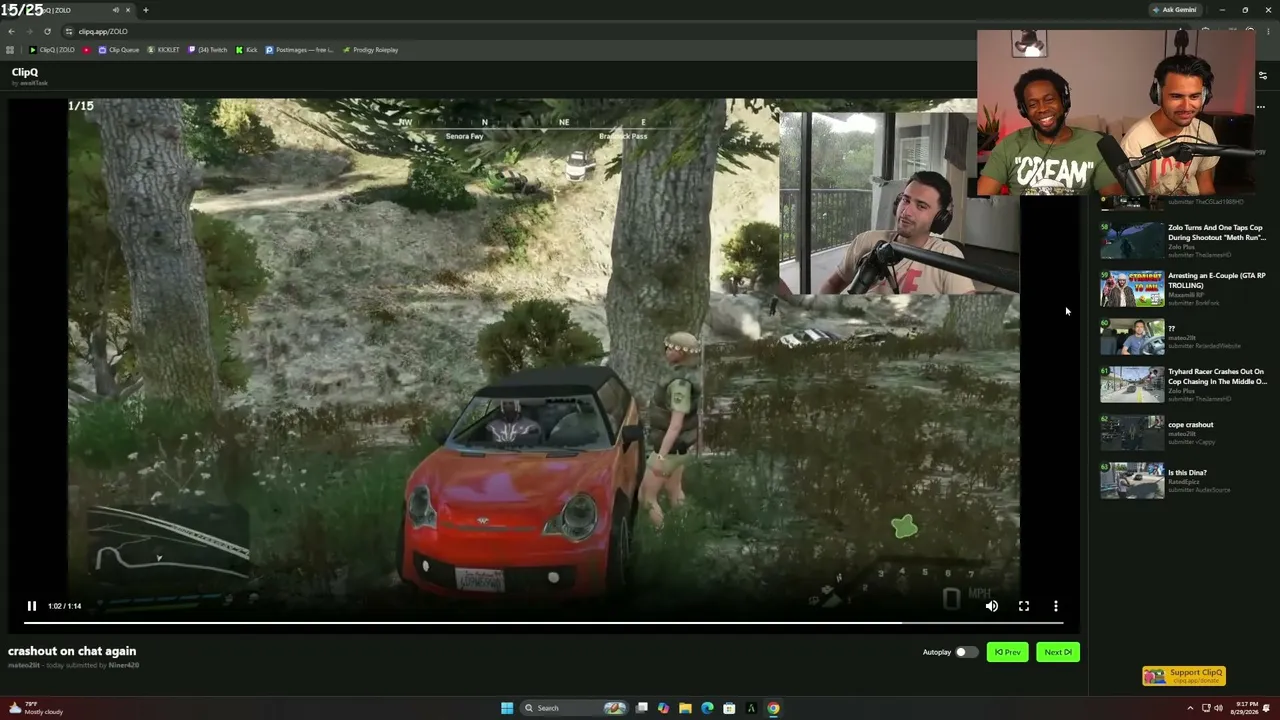This screenshot has height=720, width=1280.
Task: Open the Prodigy Roleplay bookmark
Action: click(x=370, y=50)
